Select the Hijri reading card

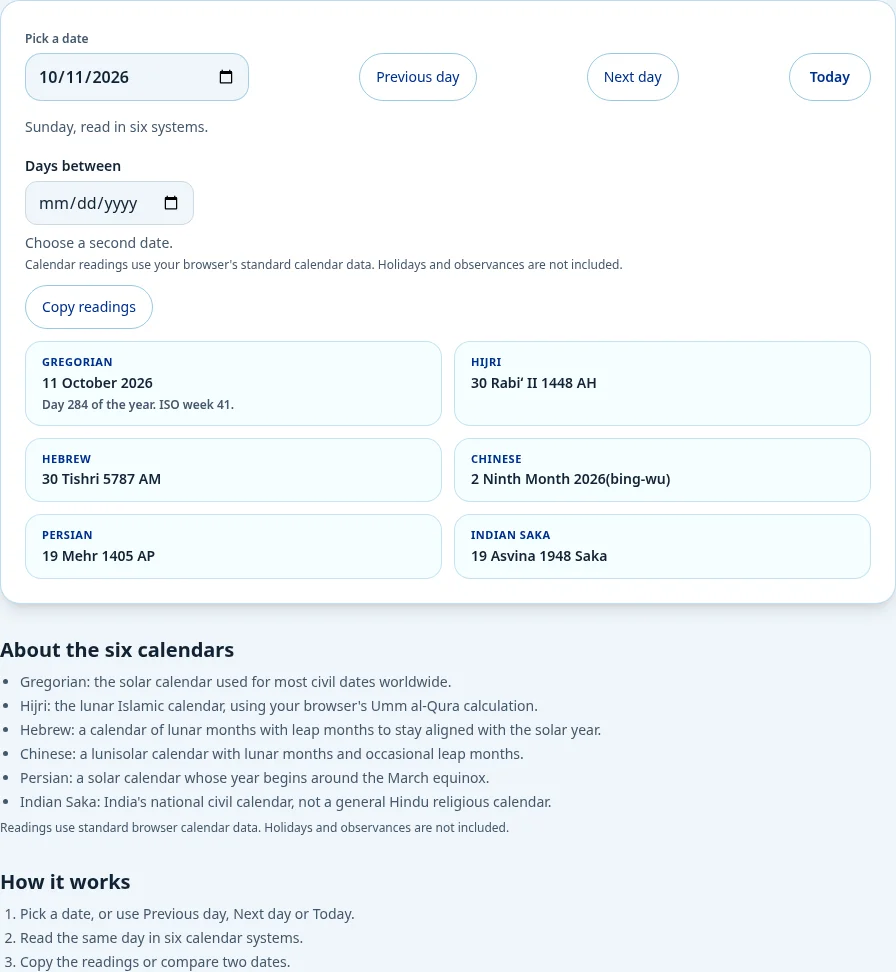(662, 383)
